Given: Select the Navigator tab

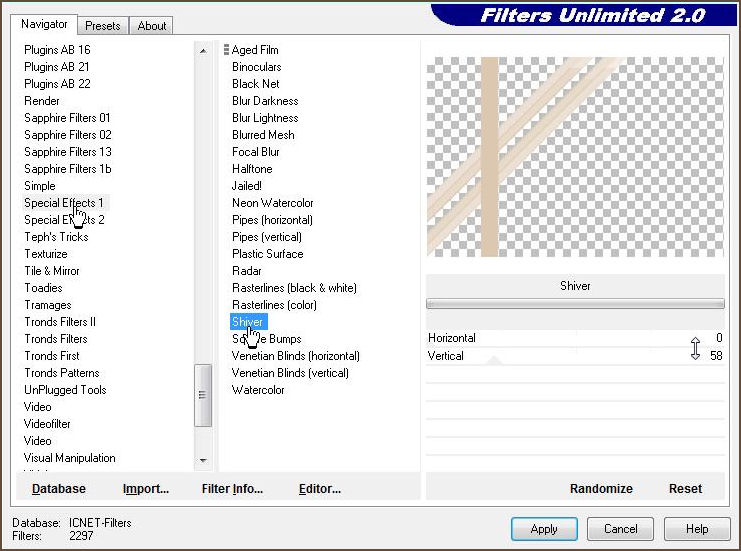Looking at the screenshot, I should (44, 24).
